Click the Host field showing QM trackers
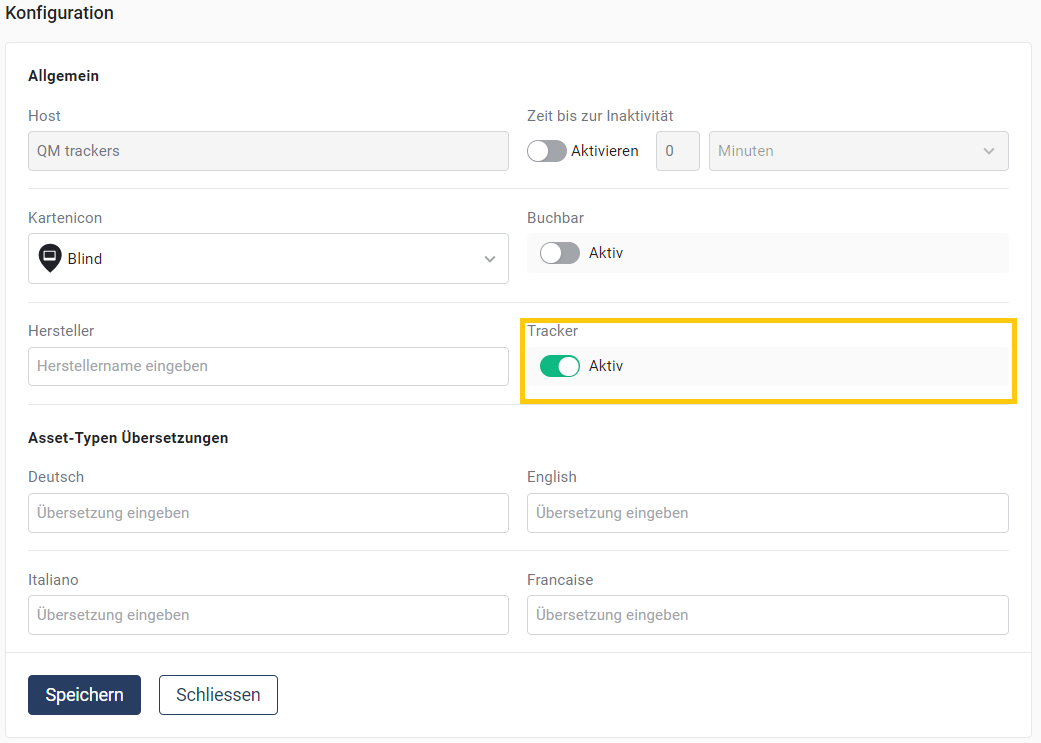This screenshot has height=743, width=1041. click(268, 151)
